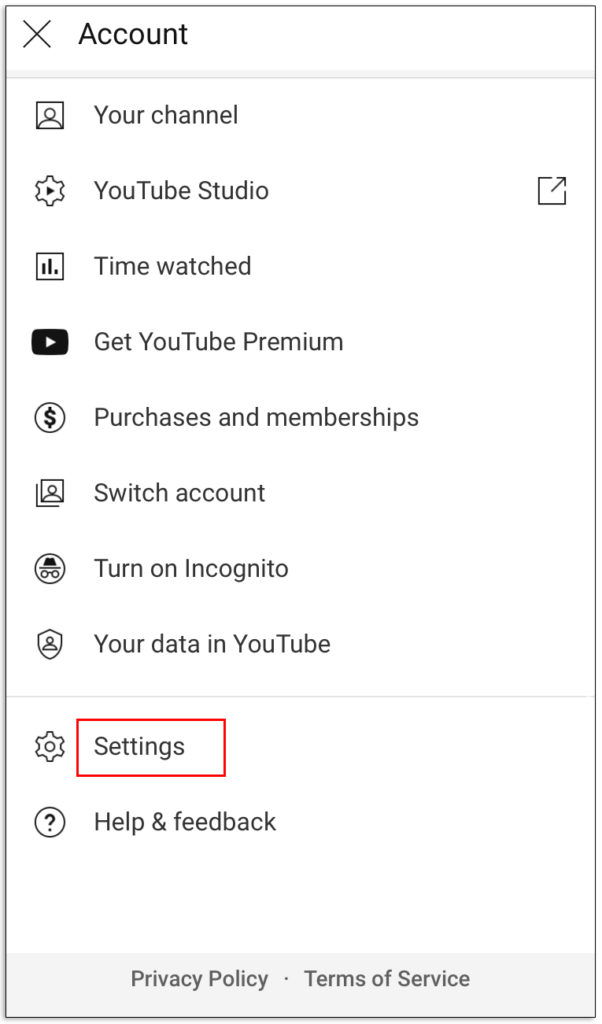Click the Incognito glasses icon

(50, 568)
